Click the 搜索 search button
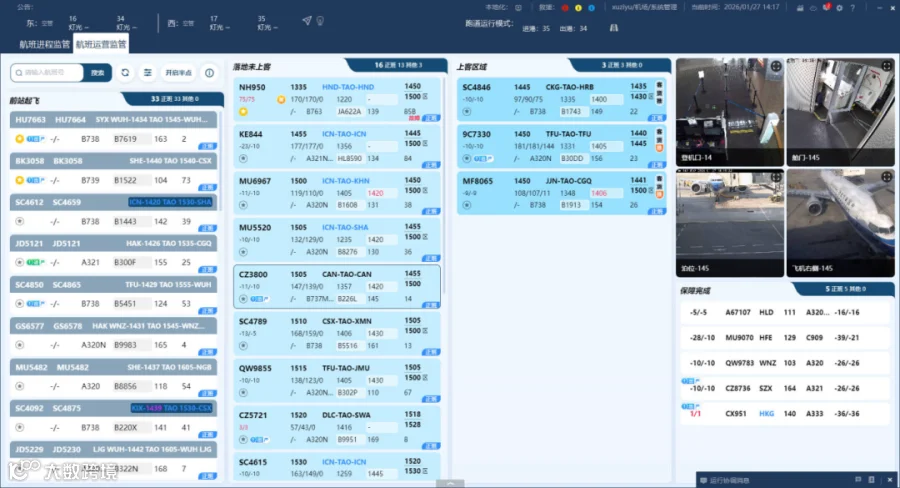This screenshot has height=488, width=900. [x=98, y=73]
